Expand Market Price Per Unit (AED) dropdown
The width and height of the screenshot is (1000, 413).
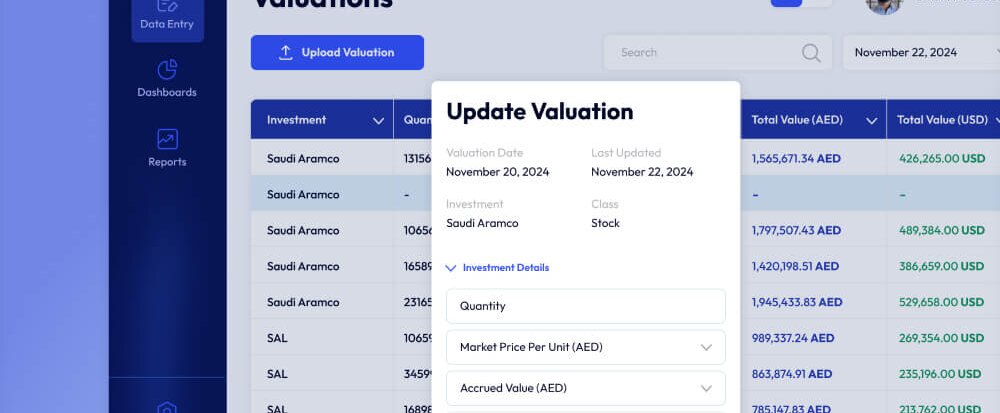[x=706, y=347]
